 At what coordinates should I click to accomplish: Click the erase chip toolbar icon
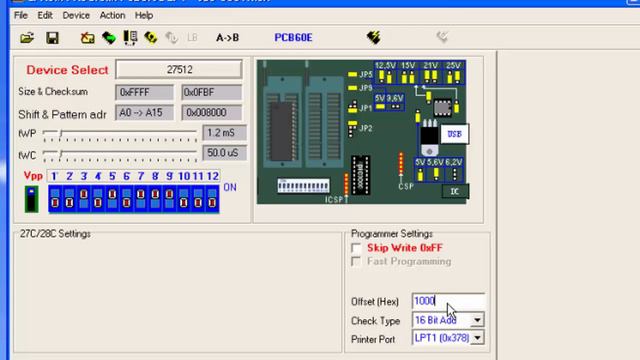pyautogui.click(x=87, y=38)
